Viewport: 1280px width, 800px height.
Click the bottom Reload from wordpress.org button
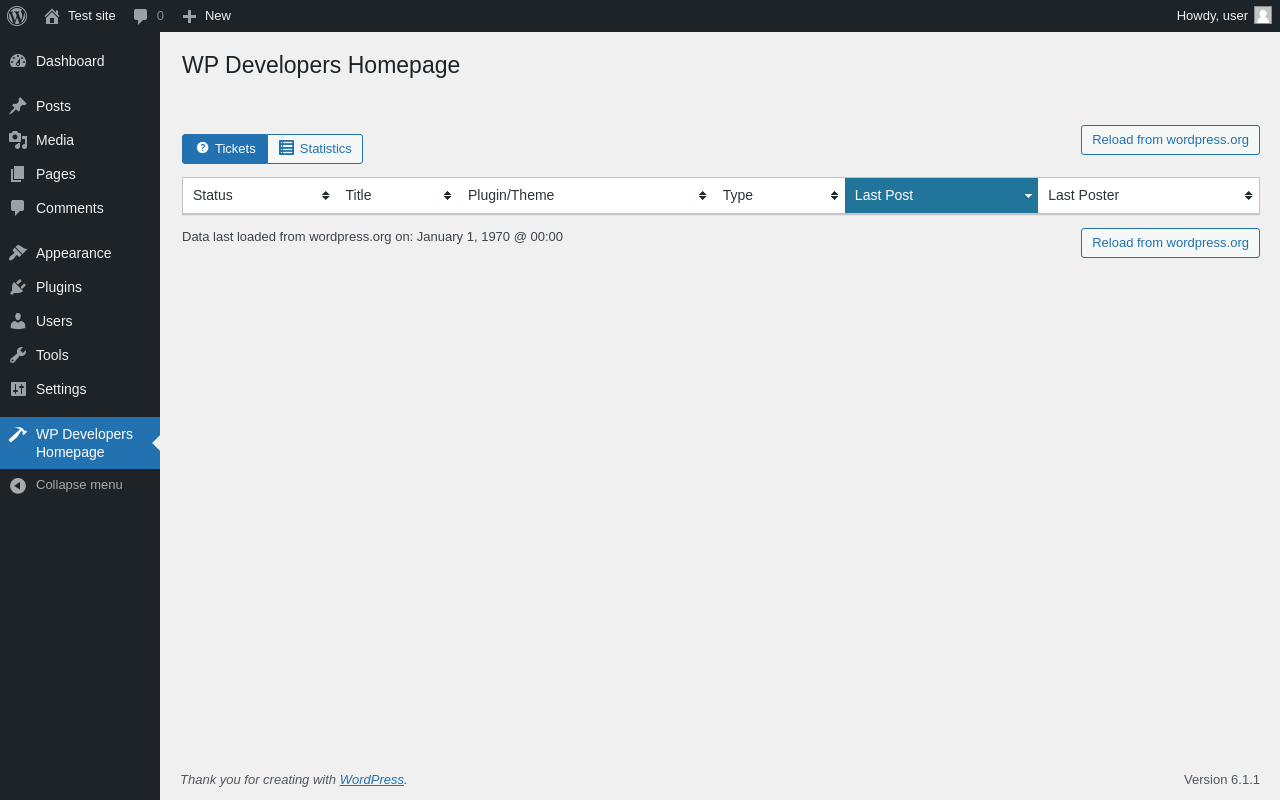tap(1170, 243)
